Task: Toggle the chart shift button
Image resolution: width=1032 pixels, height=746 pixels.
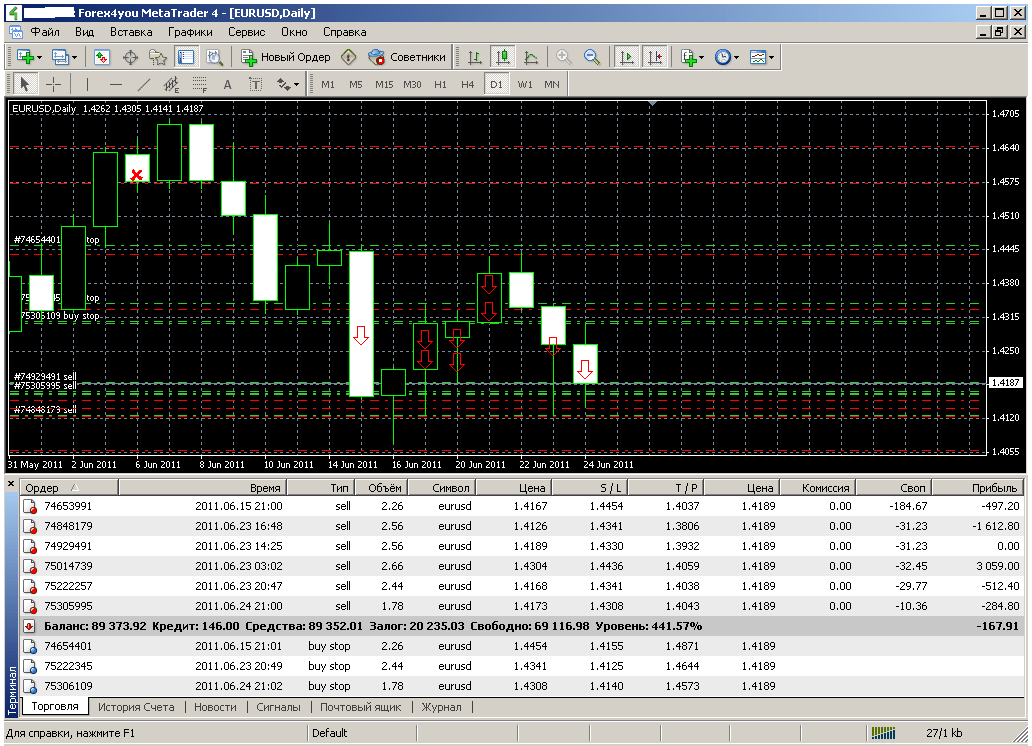Action: (x=655, y=57)
